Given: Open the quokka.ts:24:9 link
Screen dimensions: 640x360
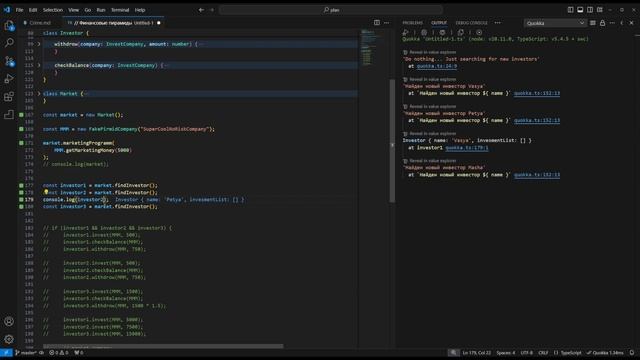Looking at the screenshot, I should pos(437,66).
